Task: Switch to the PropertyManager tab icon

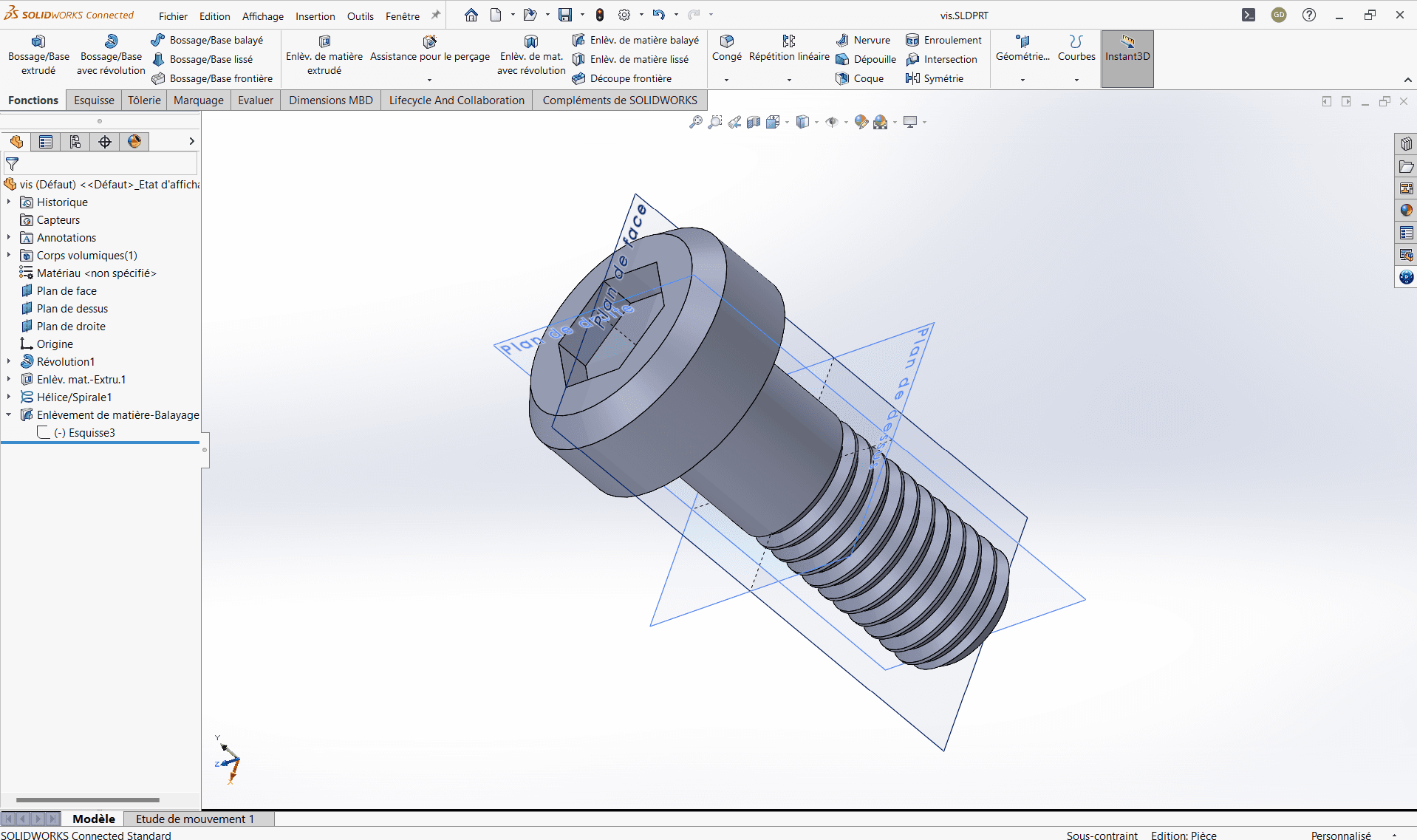Action: click(46, 142)
